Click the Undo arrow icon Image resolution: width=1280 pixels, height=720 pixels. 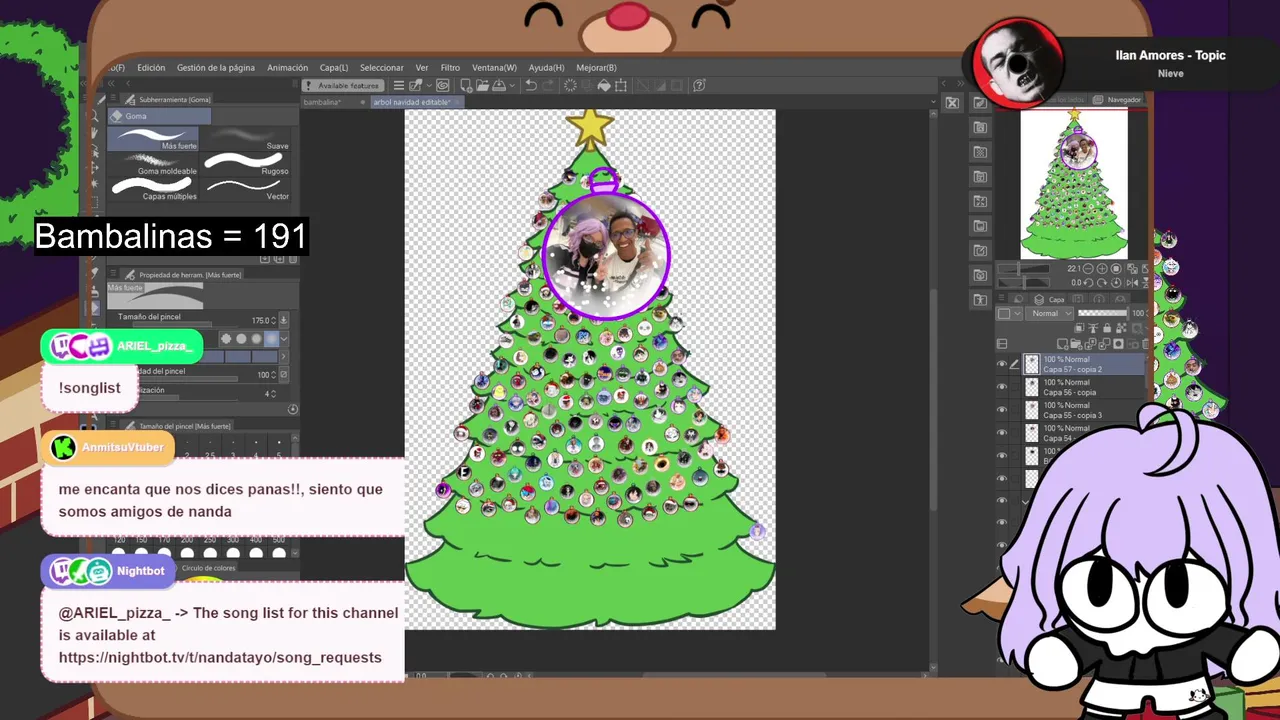[x=531, y=86]
